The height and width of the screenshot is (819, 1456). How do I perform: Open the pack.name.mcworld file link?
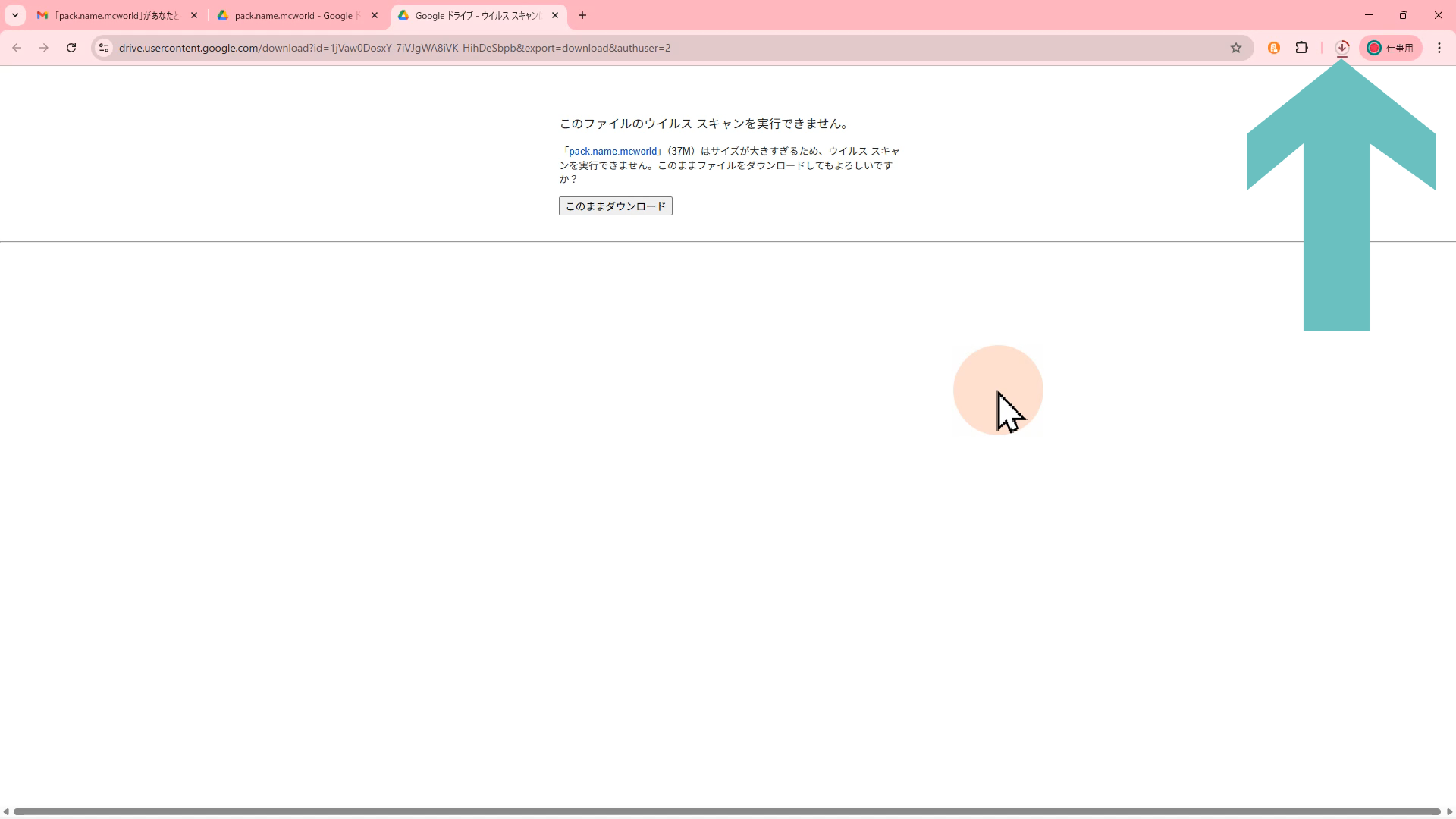(613, 151)
